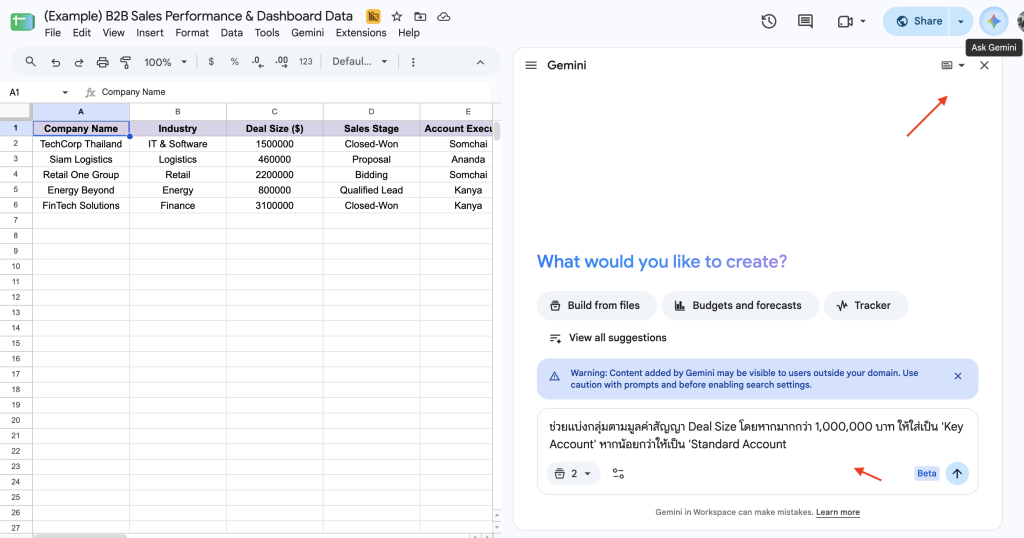The height and width of the screenshot is (538, 1024).
Task: Open Gemini prompt settings sliders icon
Action: pyautogui.click(x=618, y=474)
